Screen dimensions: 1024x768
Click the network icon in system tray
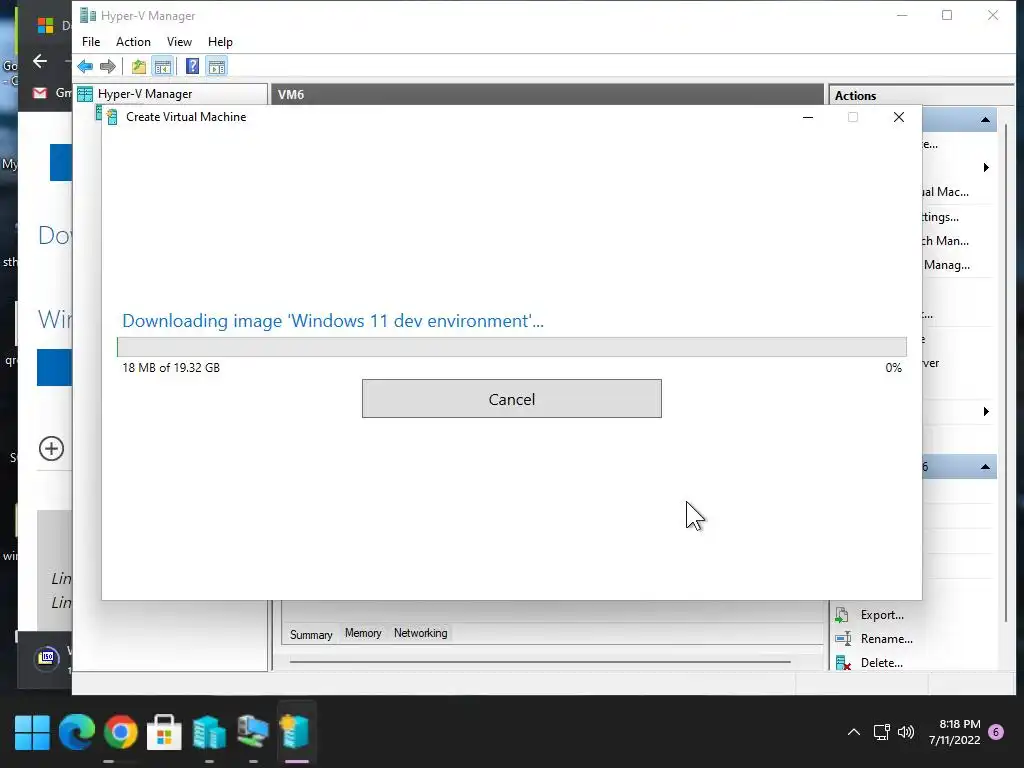[x=882, y=732]
